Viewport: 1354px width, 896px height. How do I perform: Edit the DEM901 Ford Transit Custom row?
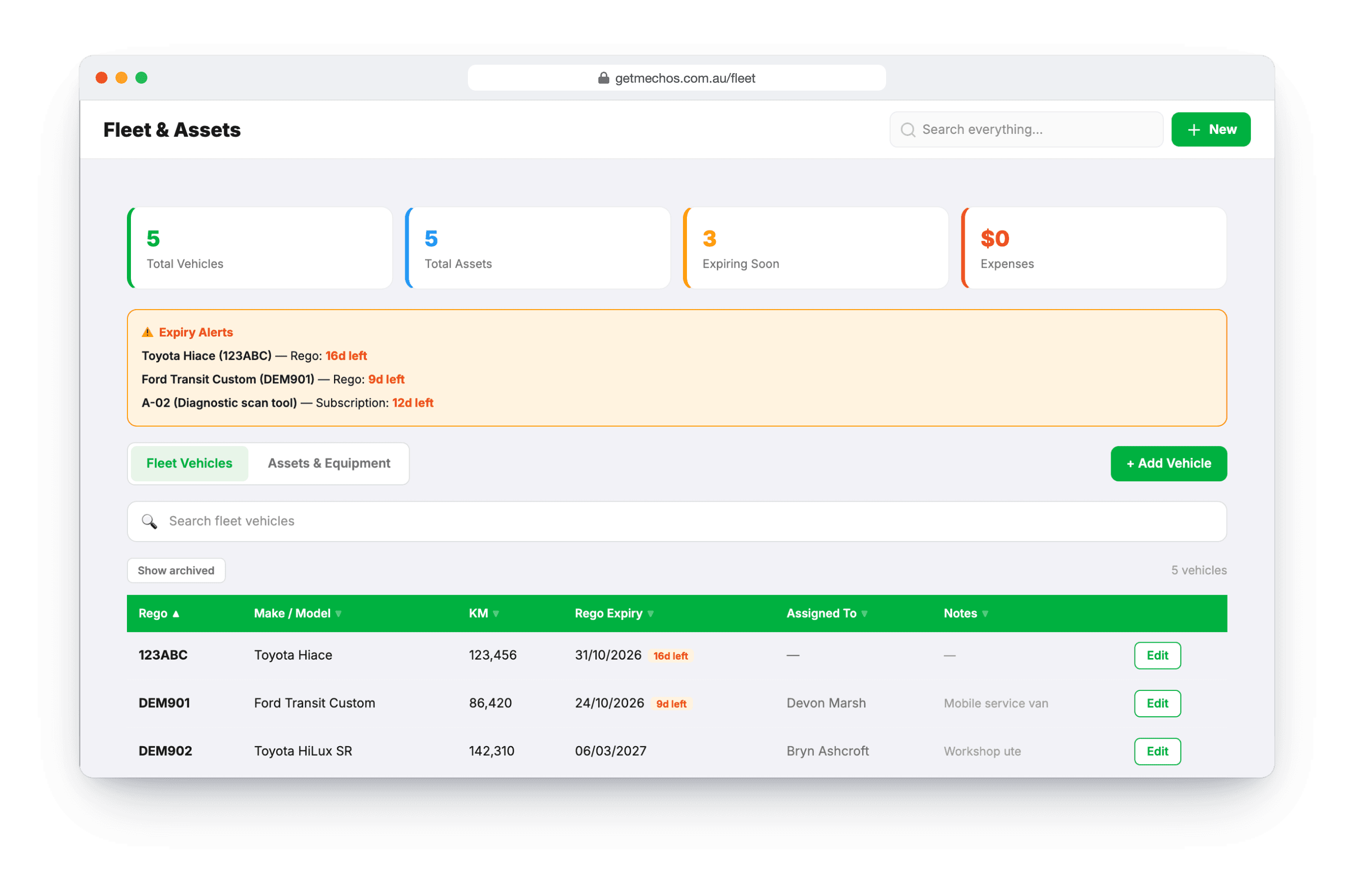coord(1157,703)
